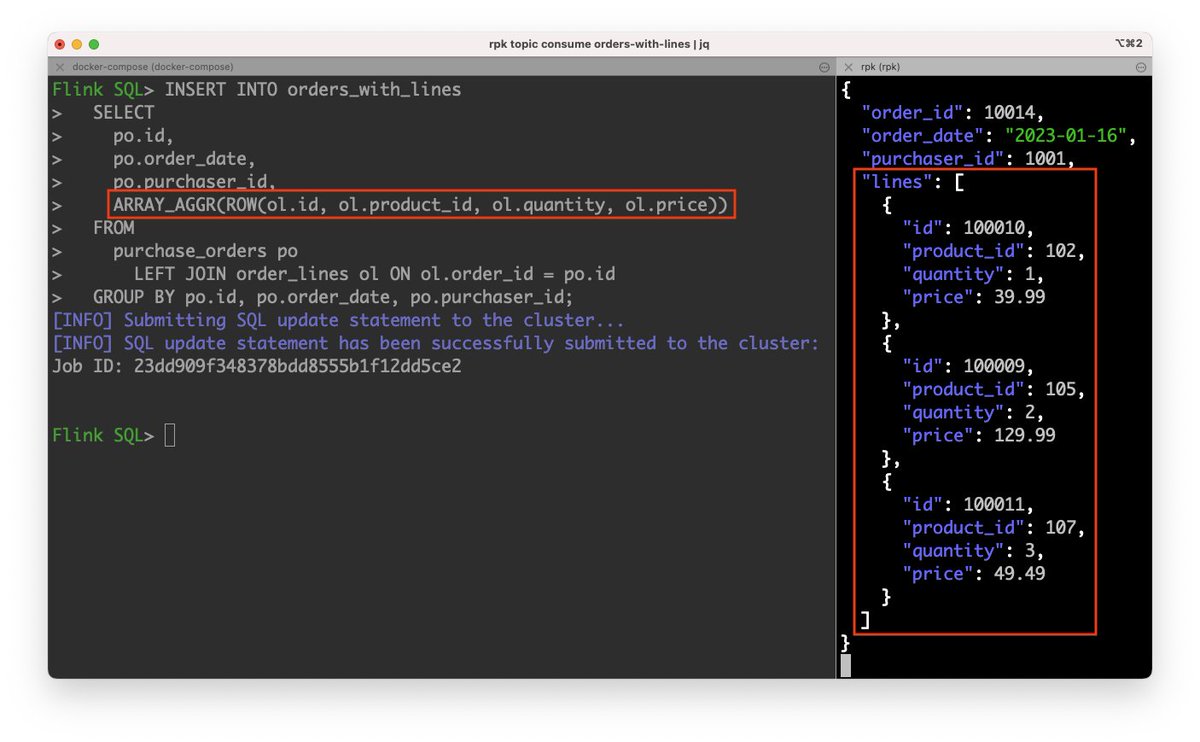The height and width of the screenshot is (742, 1200).
Task: Click the ARRAY_AGGR(ROW(...)) expression
Action: [421, 204]
